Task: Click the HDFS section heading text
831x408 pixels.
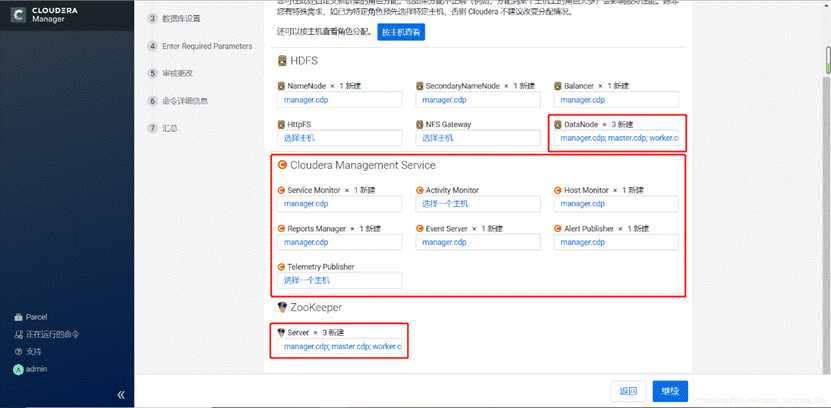Action: coord(304,61)
